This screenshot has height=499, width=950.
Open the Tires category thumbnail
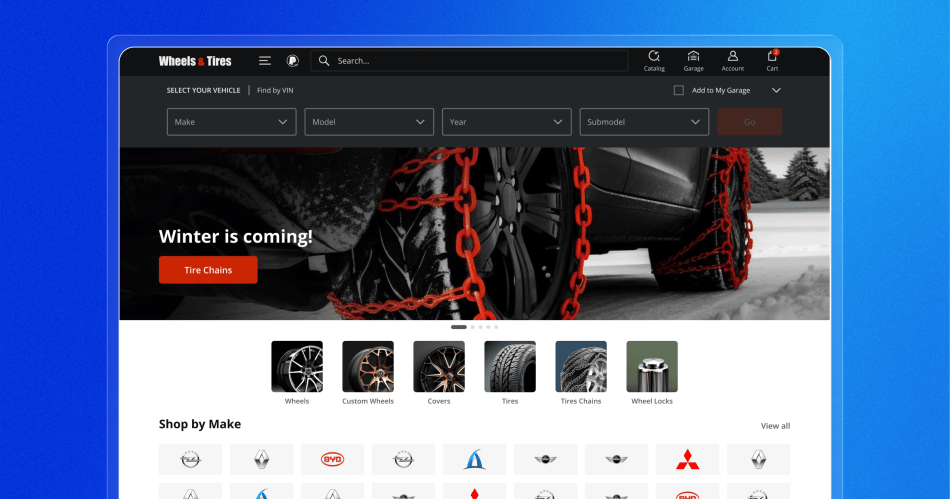click(510, 366)
